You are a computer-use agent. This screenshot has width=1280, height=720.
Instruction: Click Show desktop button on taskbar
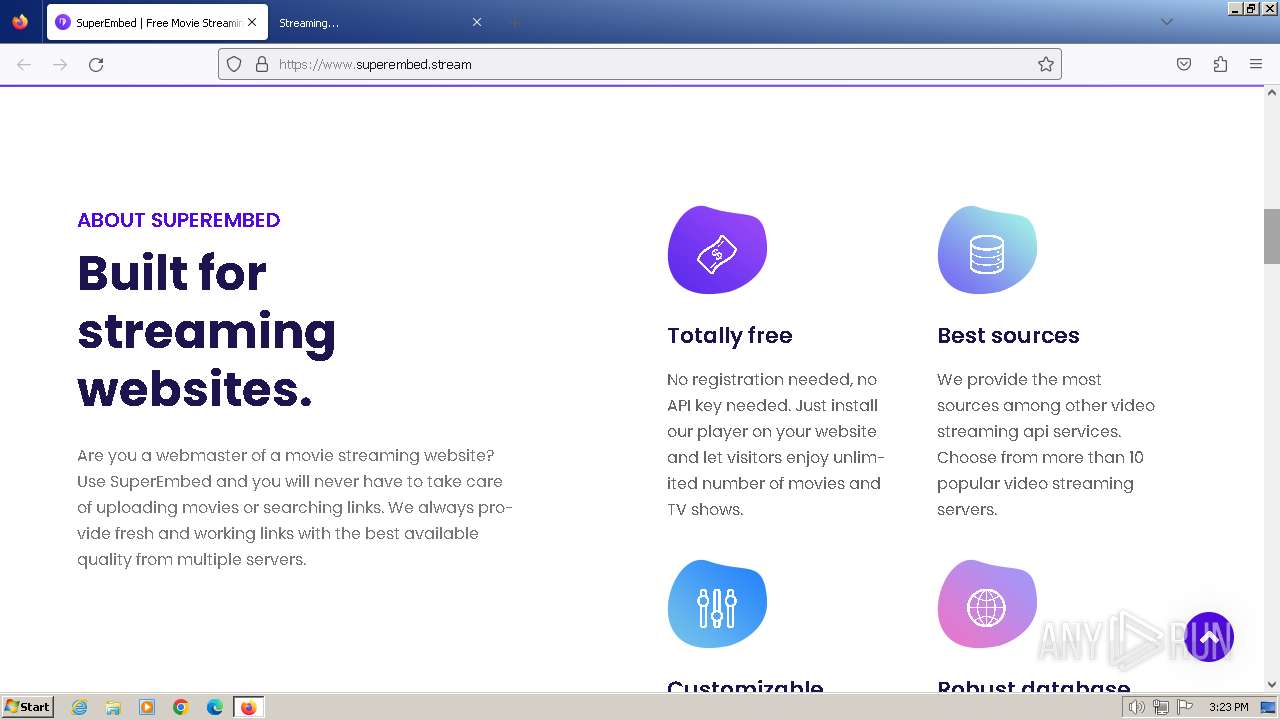1268,707
